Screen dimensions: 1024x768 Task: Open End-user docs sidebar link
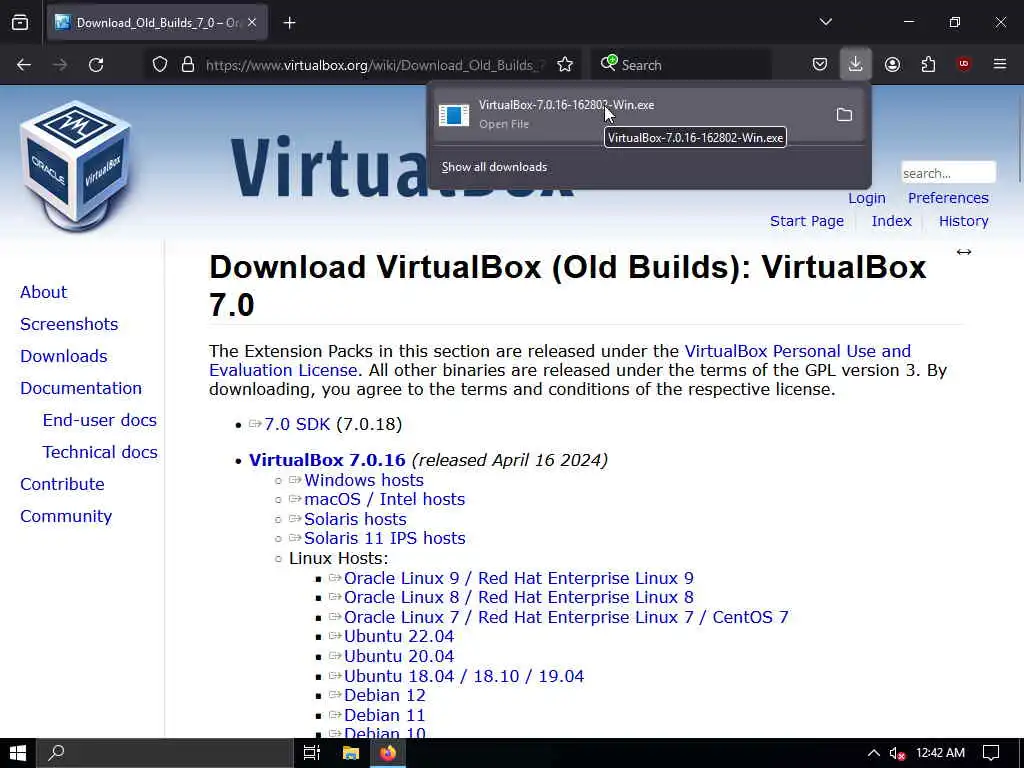(99, 421)
